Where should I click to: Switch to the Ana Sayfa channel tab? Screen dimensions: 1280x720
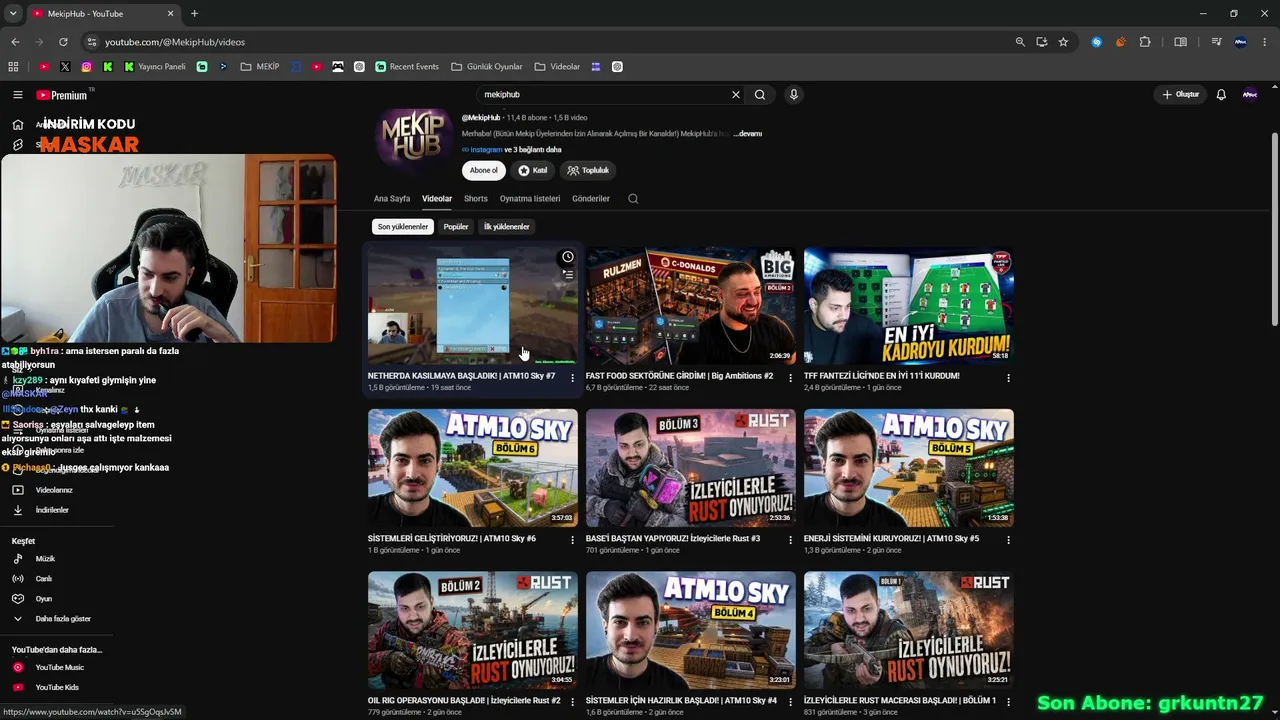[x=392, y=199]
